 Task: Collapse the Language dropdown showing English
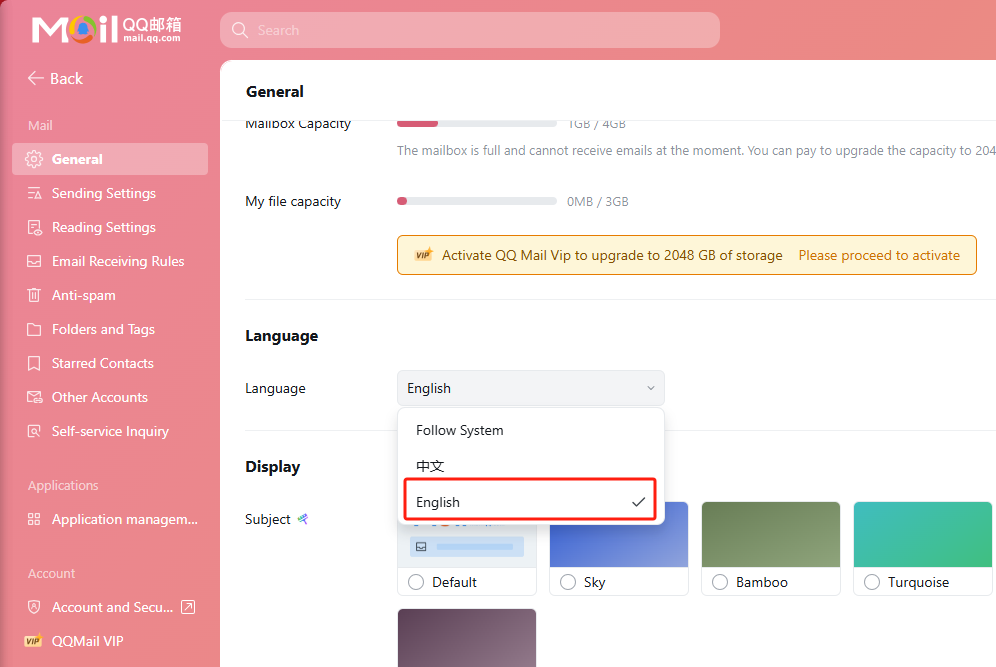[x=530, y=388]
